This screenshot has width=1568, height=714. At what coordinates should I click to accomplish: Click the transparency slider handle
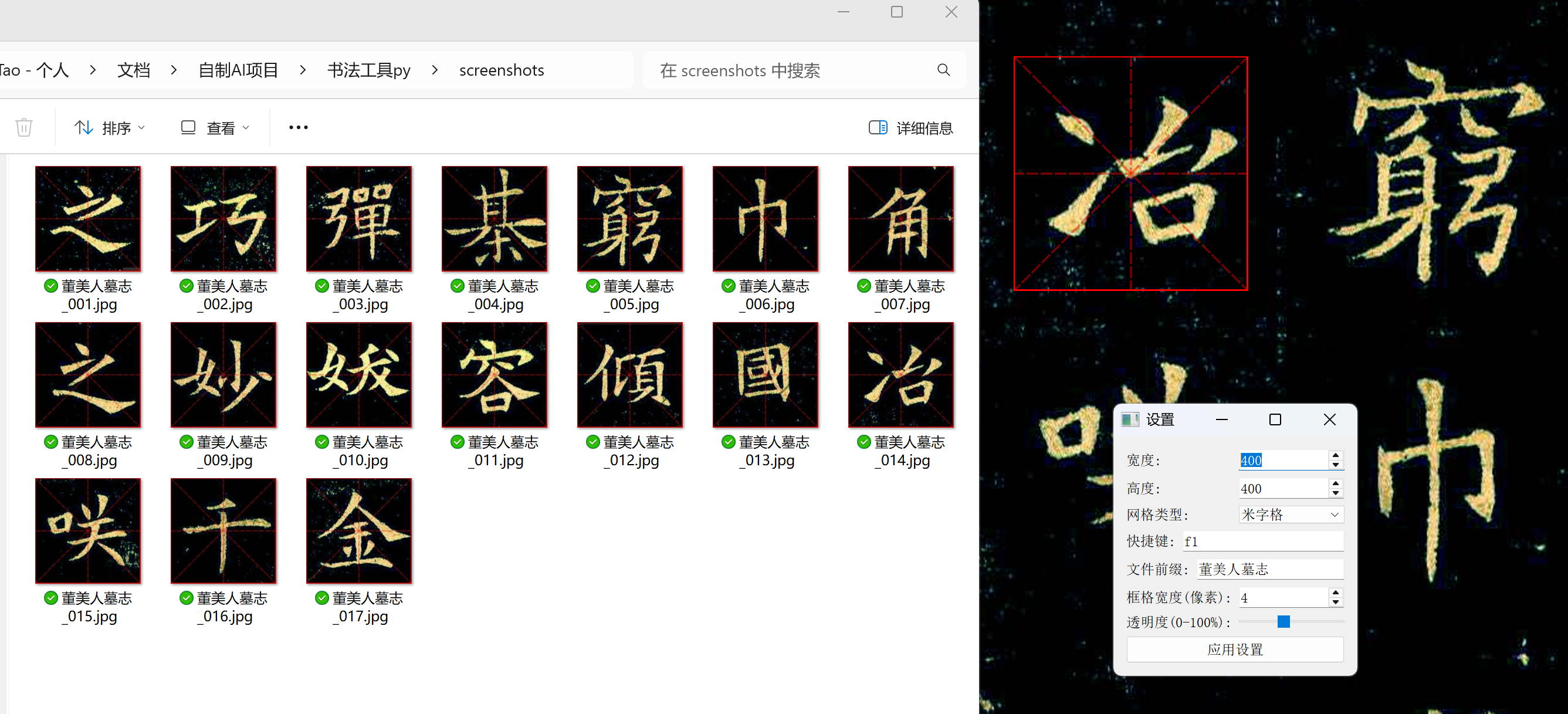pyautogui.click(x=1283, y=621)
